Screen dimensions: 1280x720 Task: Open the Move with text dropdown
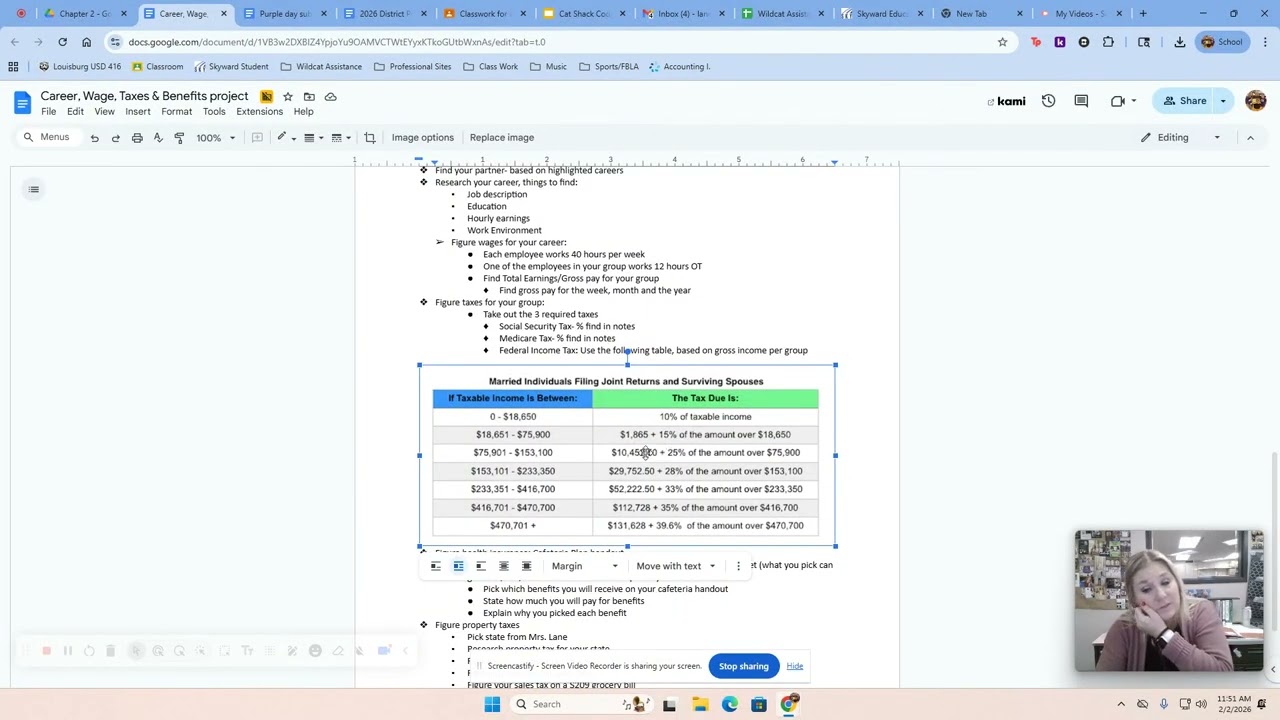676,566
